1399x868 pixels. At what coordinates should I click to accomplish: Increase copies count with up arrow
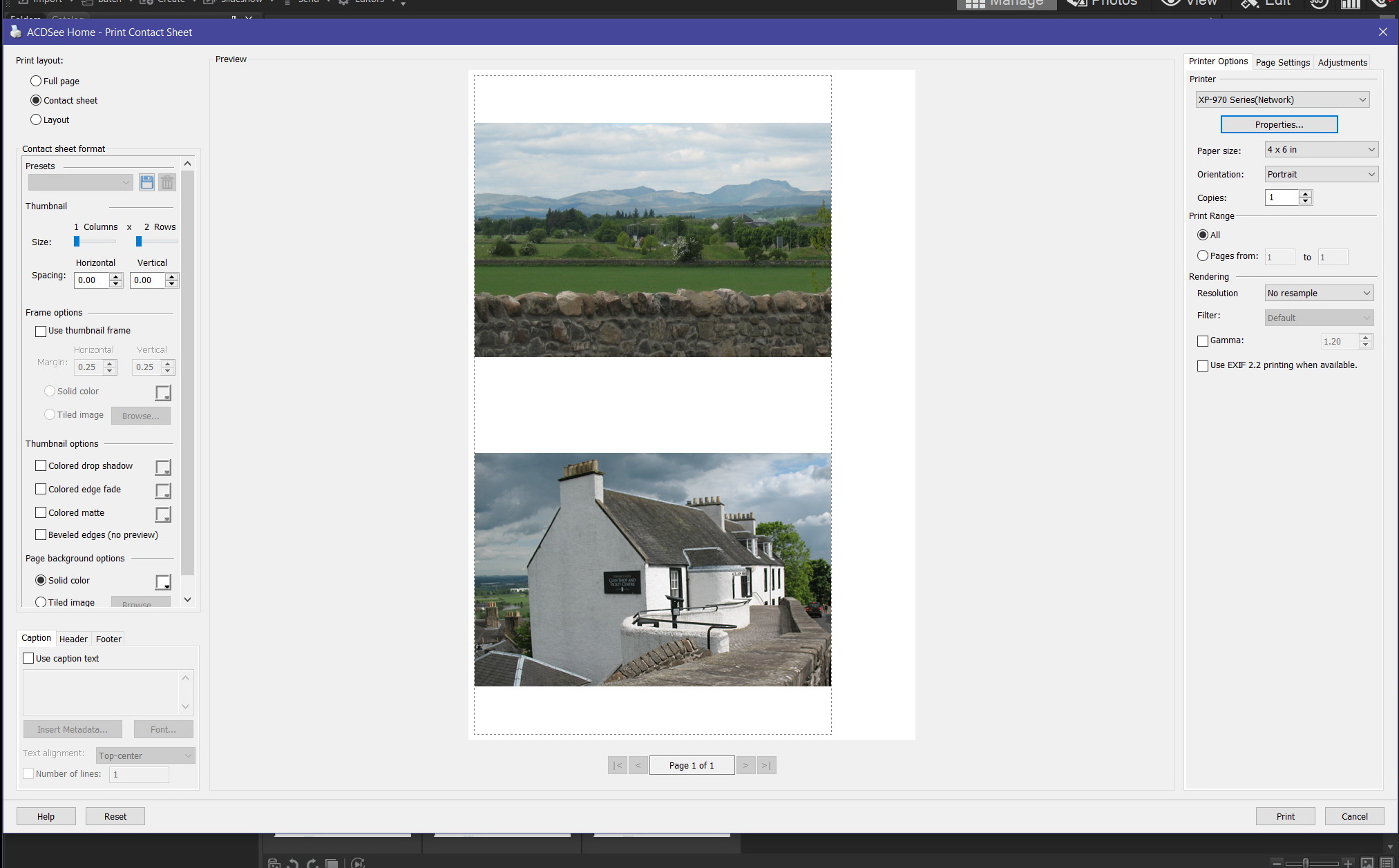1305,194
